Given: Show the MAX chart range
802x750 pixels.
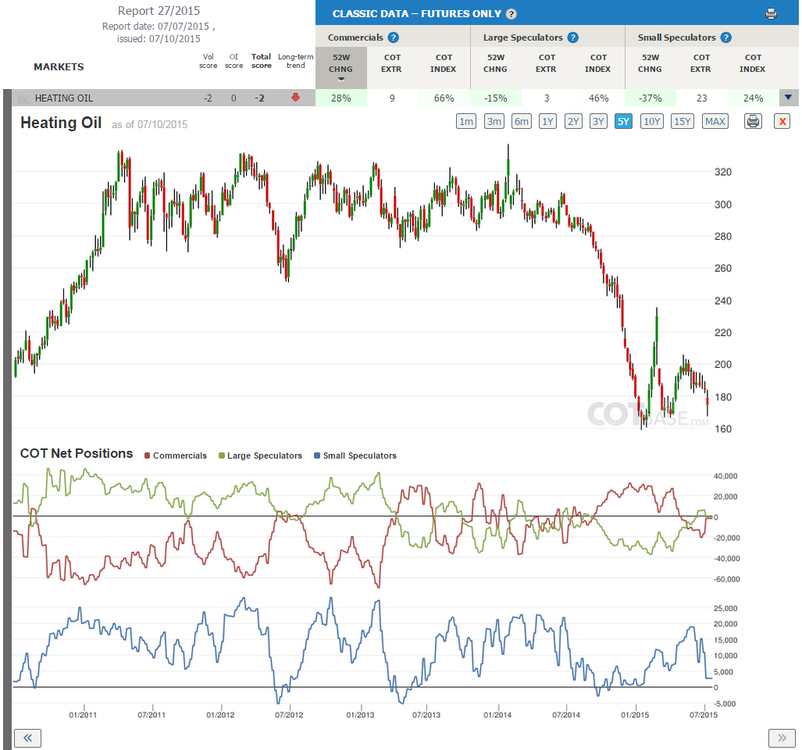Looking at the screenshot, I should tap(715, 121).
